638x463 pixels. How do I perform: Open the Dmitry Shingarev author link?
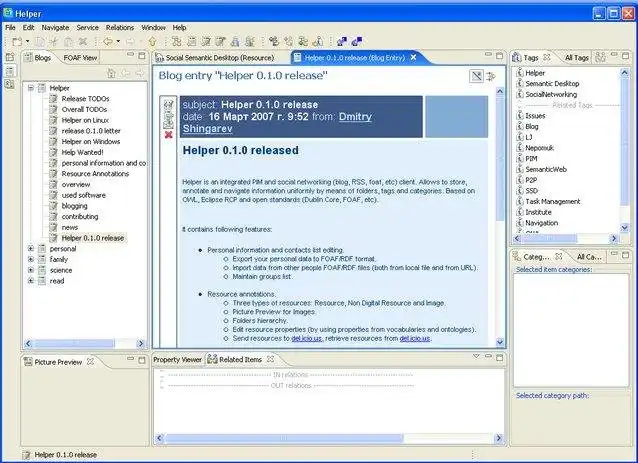click(277, 122)
